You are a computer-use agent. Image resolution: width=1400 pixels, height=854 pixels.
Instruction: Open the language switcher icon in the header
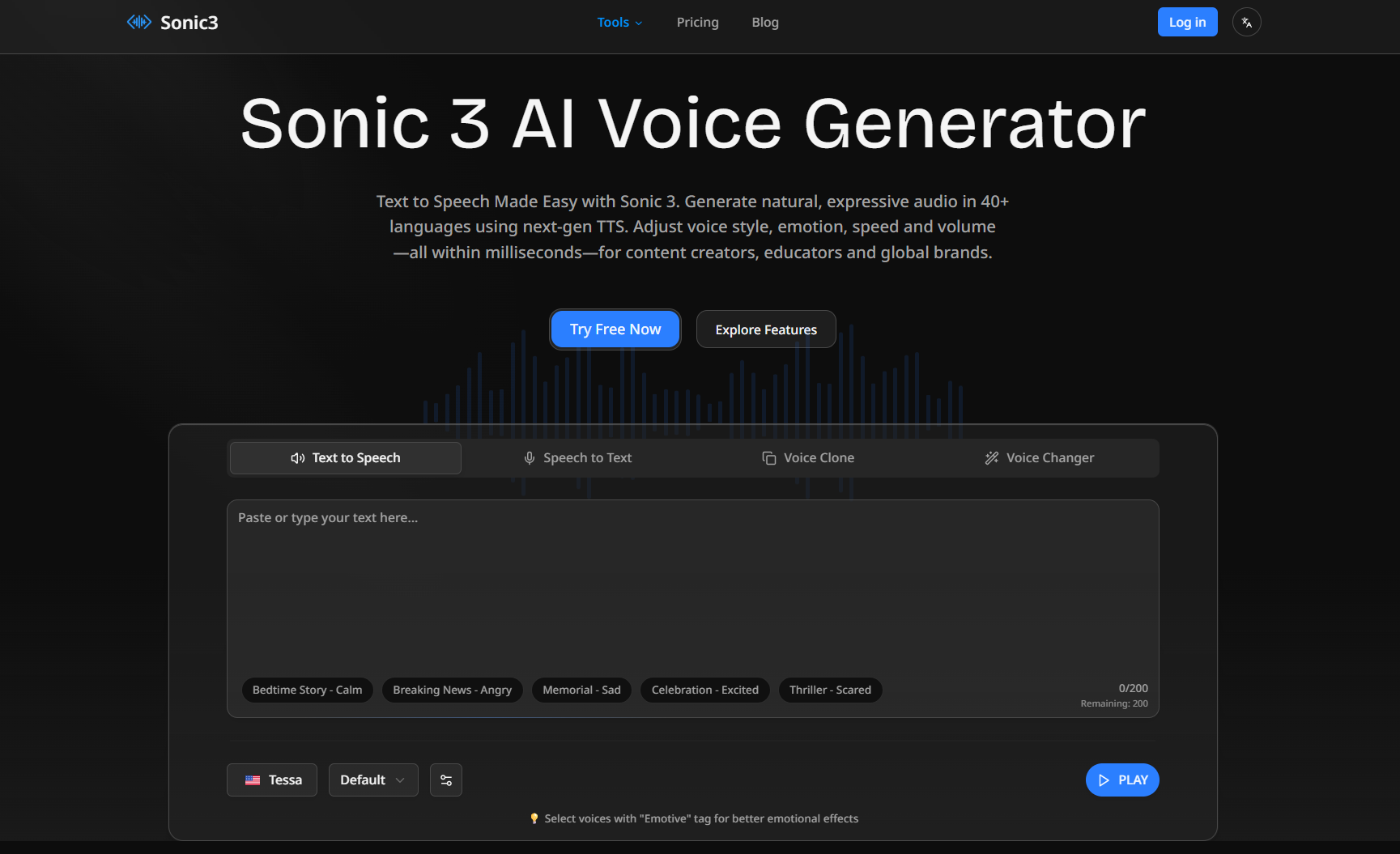point(1246,22)
